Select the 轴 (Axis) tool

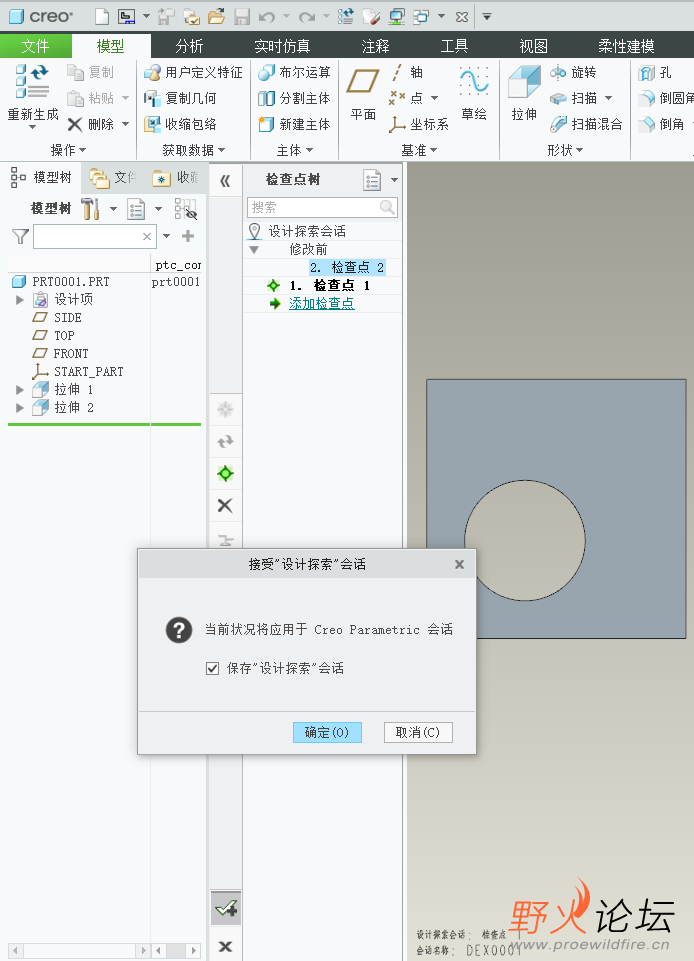click(x=406, y=72)
